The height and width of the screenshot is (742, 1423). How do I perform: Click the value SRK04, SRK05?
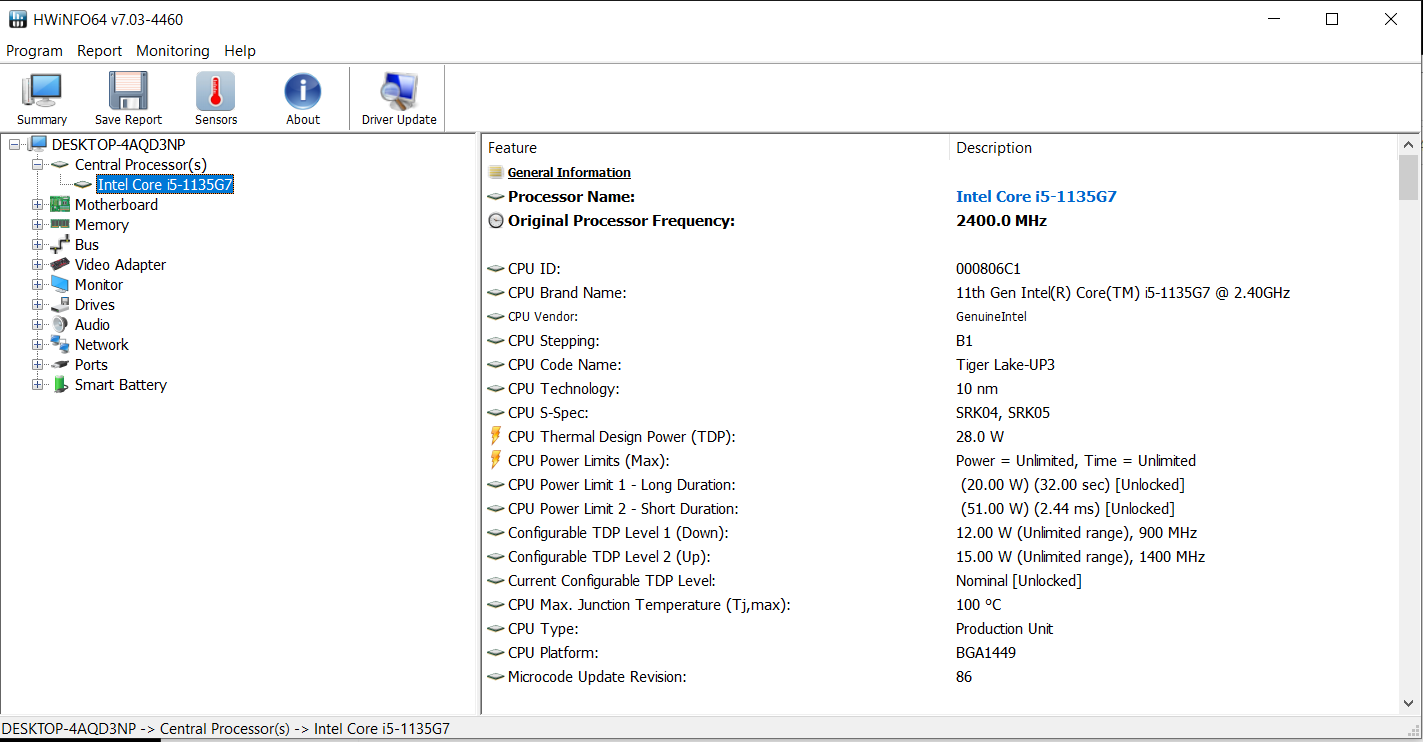[x=1003, y=413]
